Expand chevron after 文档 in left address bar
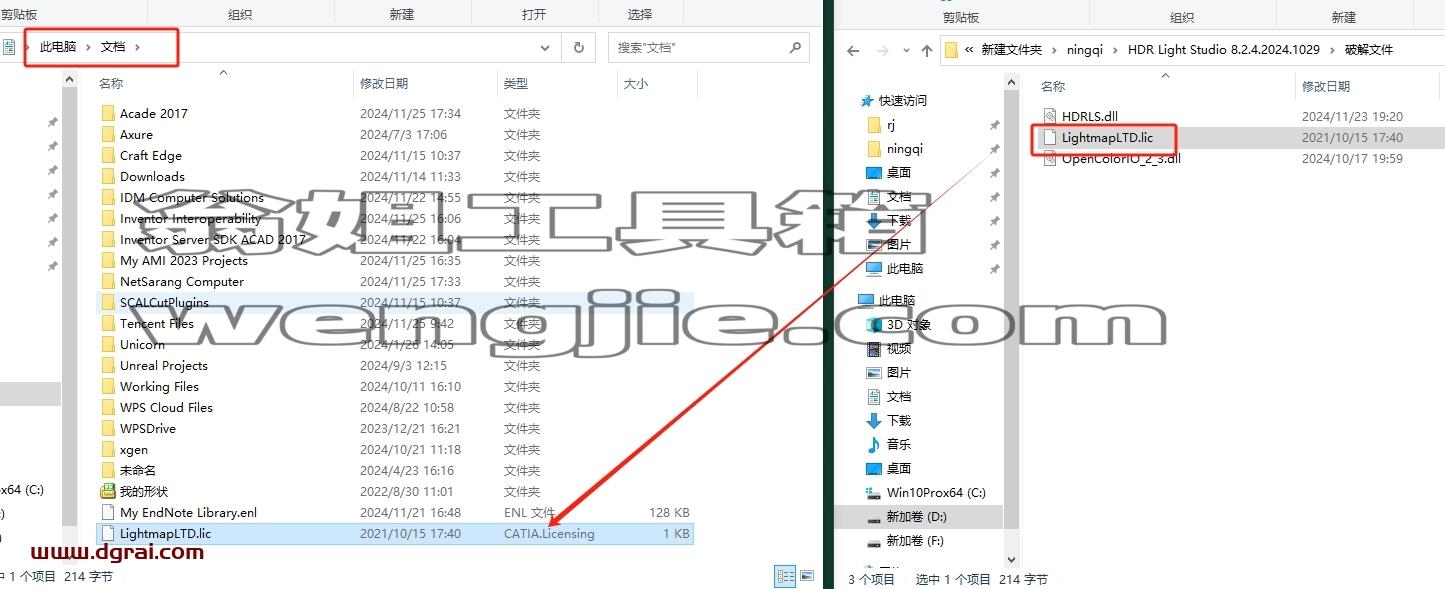Image resolution: width=1445 pixels, height=589 pixels. (138, 47)
